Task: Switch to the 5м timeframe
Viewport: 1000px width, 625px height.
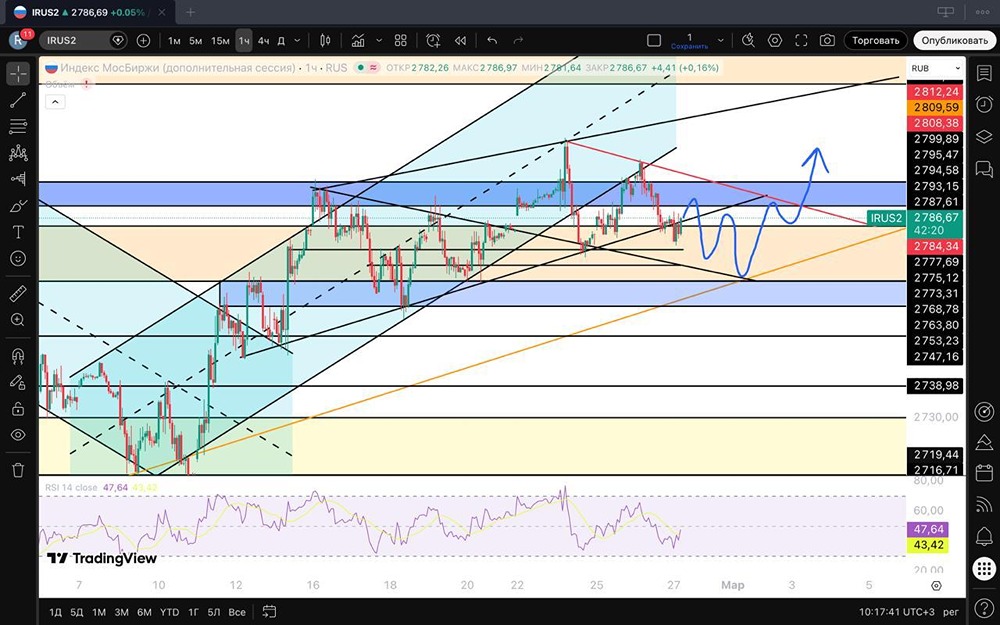Action: (x=196, y=40)
